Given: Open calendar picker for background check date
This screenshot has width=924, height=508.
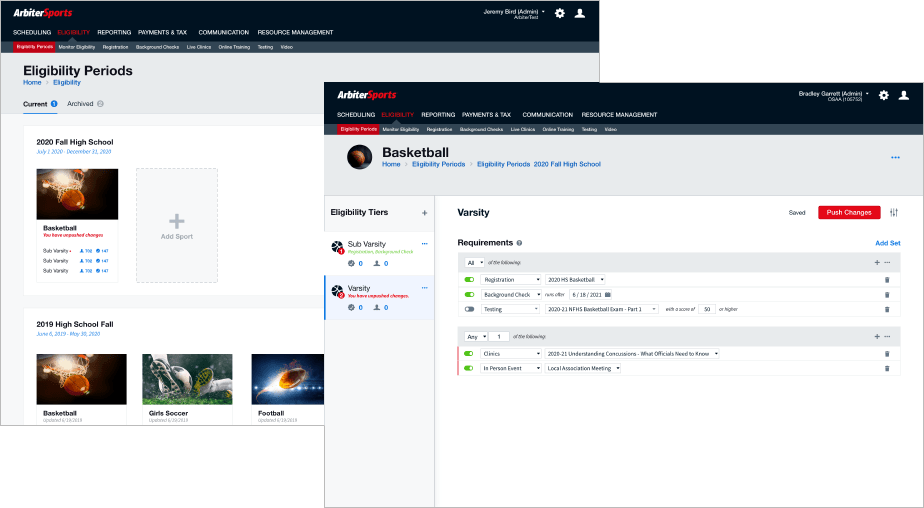Looking at the screenshot, I should tap(608, 294).
